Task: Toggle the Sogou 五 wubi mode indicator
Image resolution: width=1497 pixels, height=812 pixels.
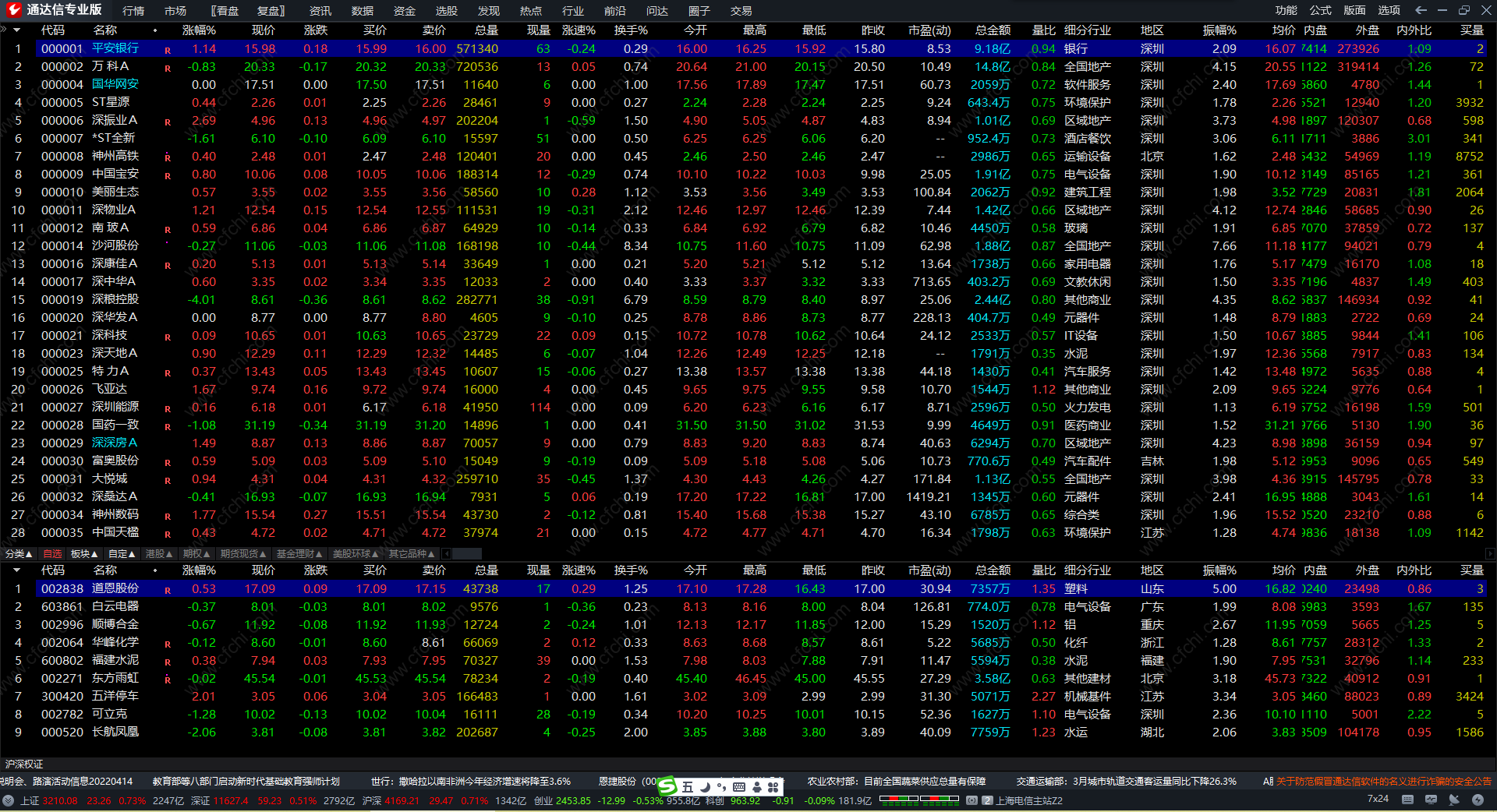Action: (x=688, y=787)
